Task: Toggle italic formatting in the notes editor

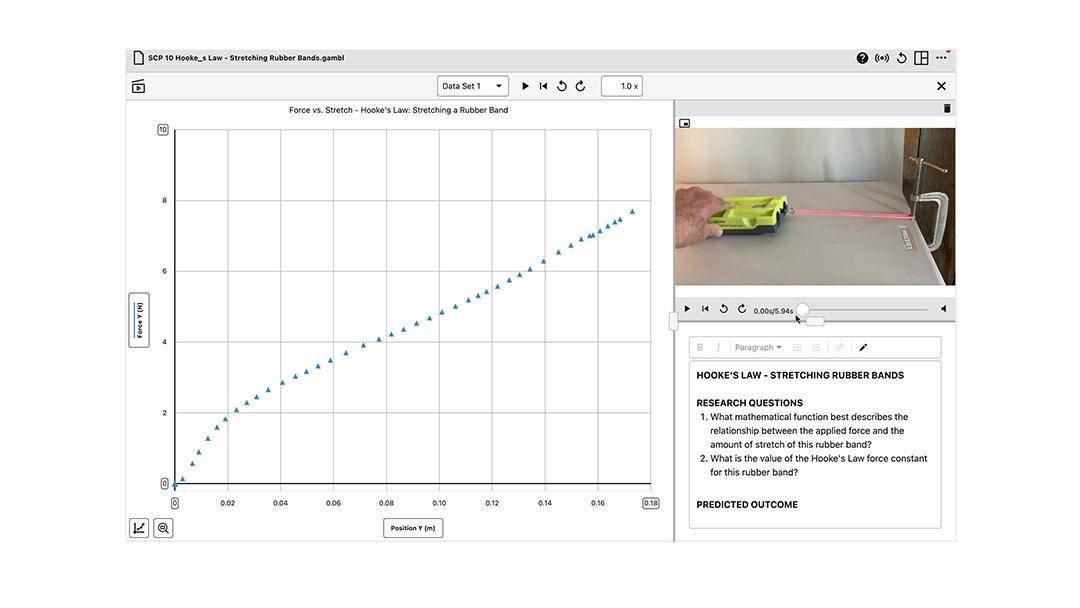Action: pos(718,348)
